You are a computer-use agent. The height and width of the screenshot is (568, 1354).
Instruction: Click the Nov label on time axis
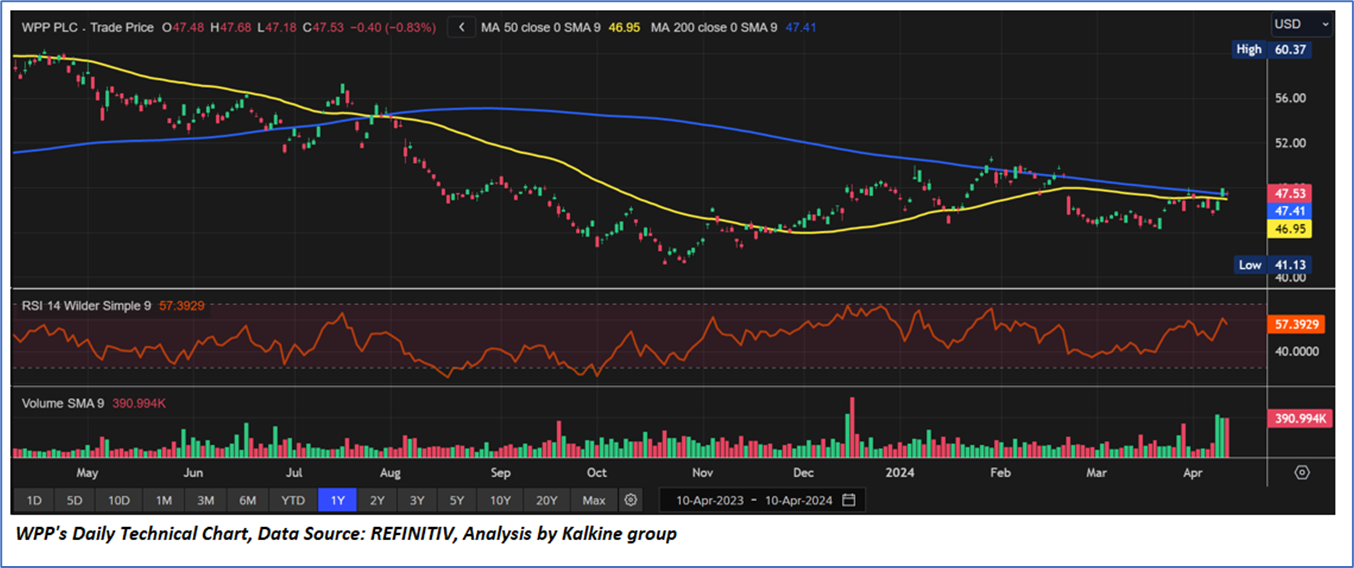pyautogui.click(x=702, y=472)
